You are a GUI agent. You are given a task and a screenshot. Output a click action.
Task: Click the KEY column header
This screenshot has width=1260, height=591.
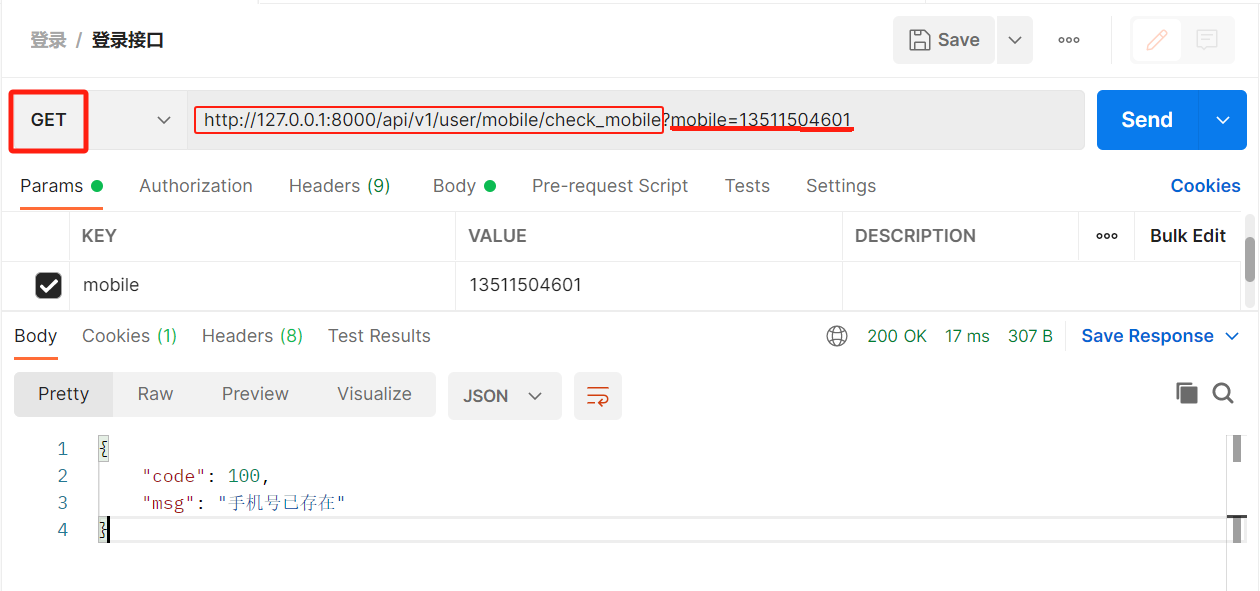(x=99, y=236)
